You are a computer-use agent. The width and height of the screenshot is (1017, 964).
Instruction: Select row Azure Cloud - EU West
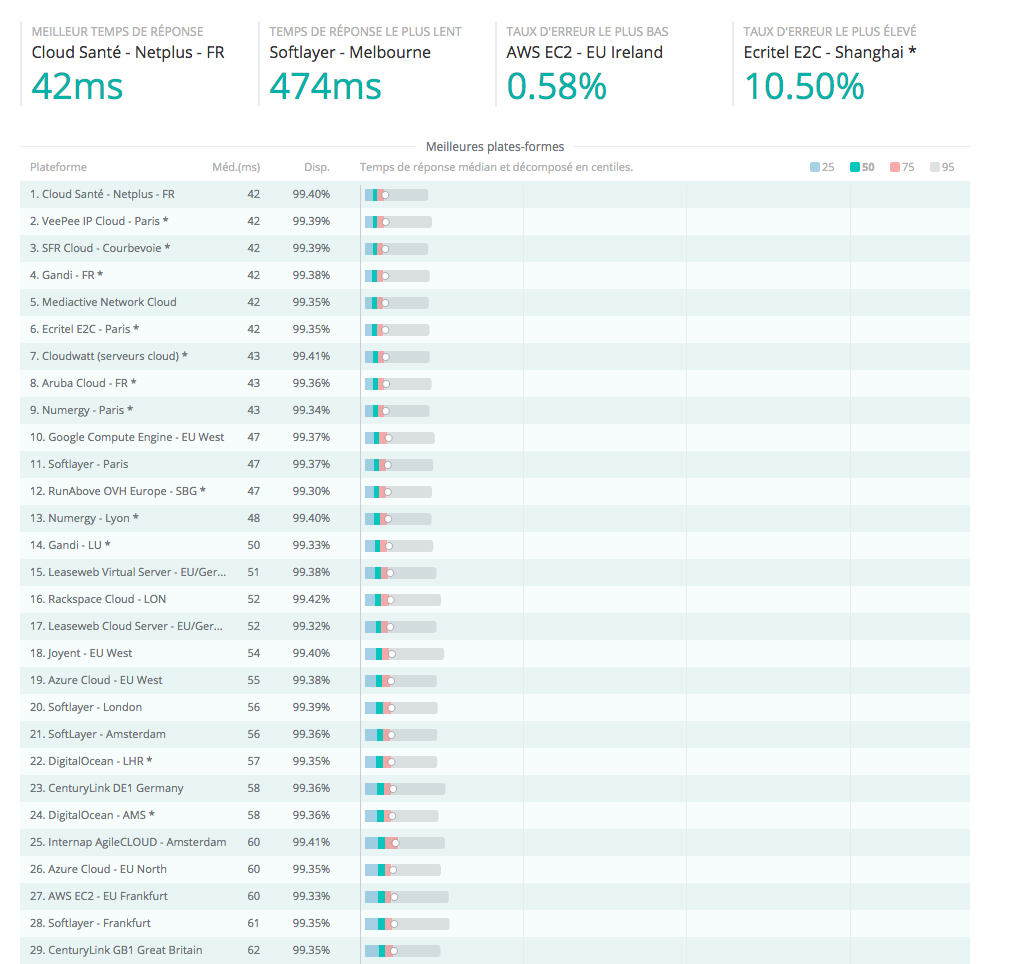click(x=495, y=681)
